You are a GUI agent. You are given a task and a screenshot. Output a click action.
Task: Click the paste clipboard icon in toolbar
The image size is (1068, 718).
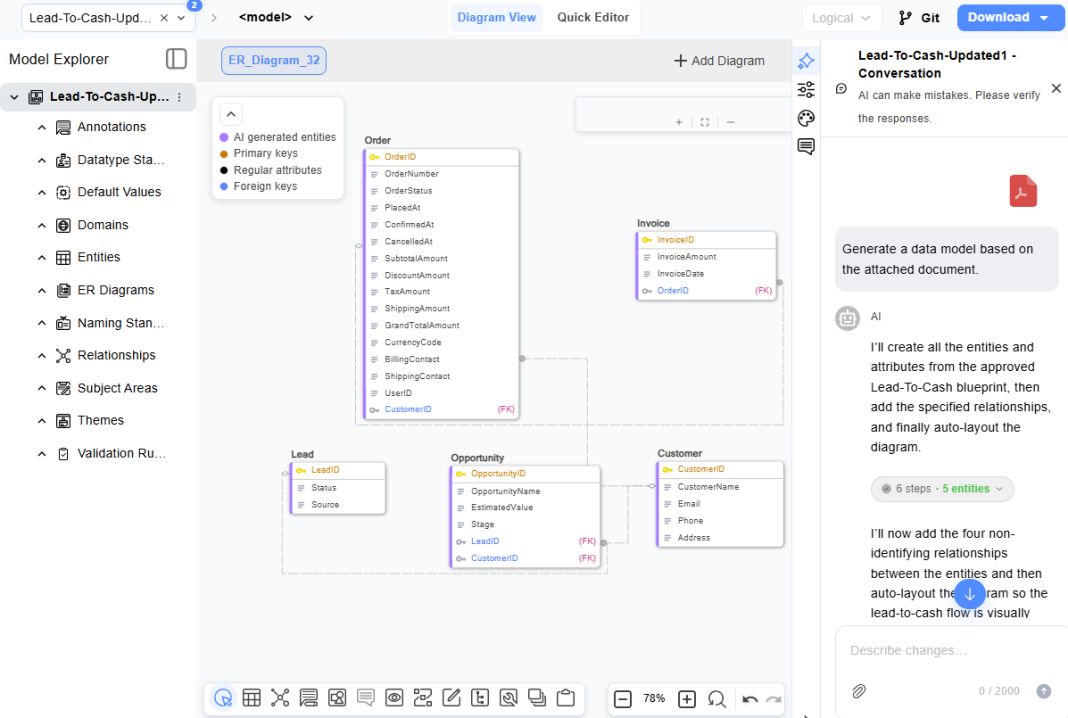point(566,698)
